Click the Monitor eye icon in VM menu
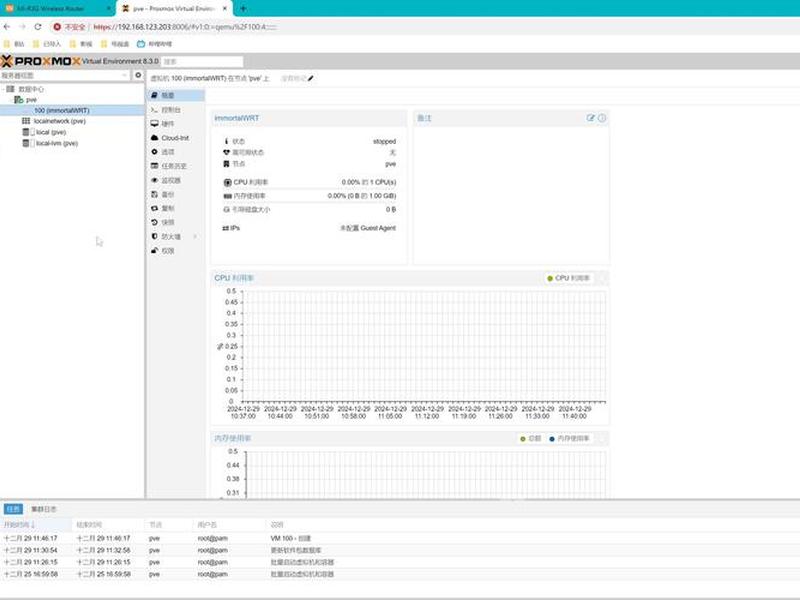Image resolution: width=800 pixels, height=600 pixels. tap(155, 180)
